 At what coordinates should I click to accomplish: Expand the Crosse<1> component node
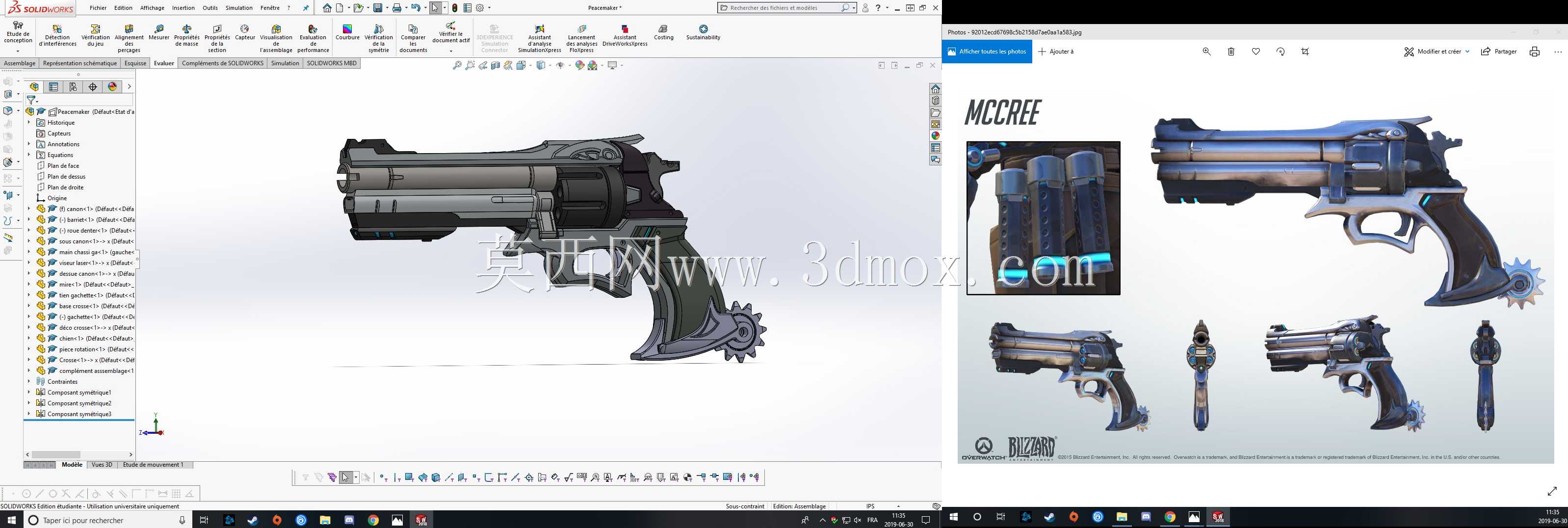(28, 360)
